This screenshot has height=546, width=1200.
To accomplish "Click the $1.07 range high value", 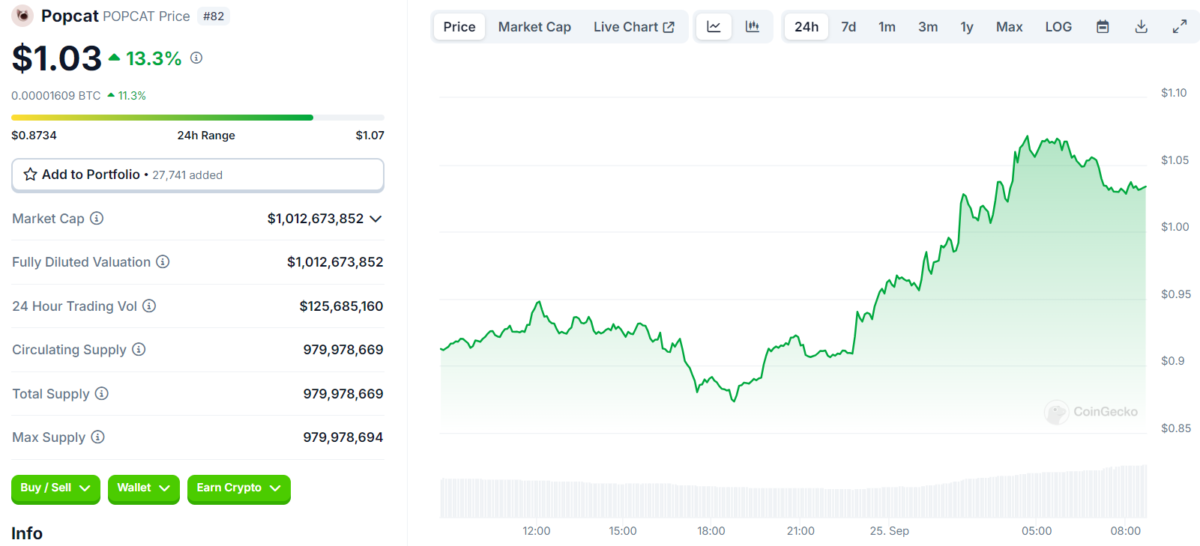I will tap(370, 135).
